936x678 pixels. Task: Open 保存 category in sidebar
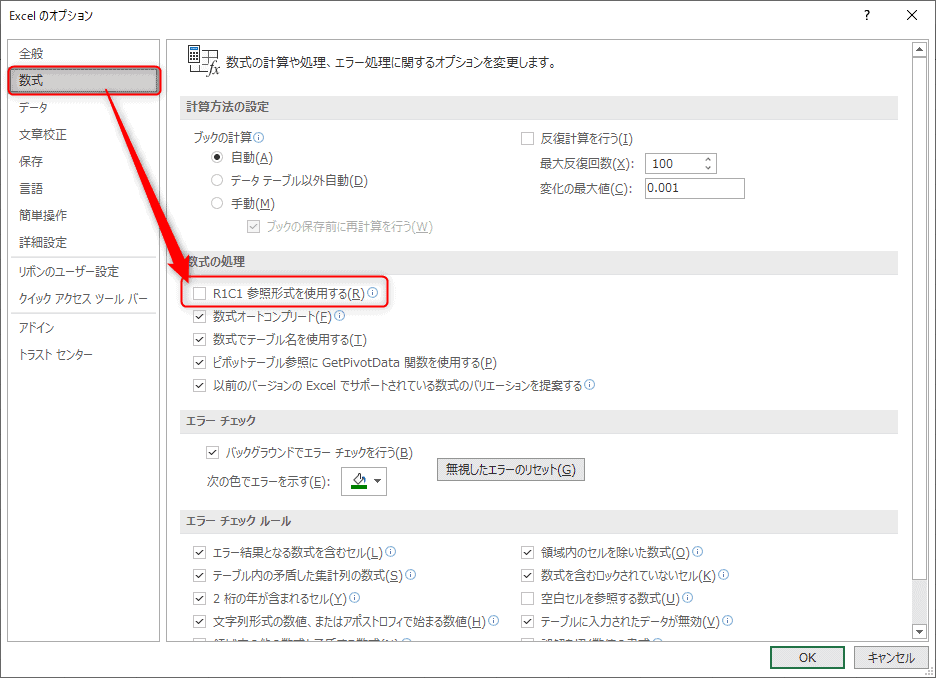click(84, 161)
